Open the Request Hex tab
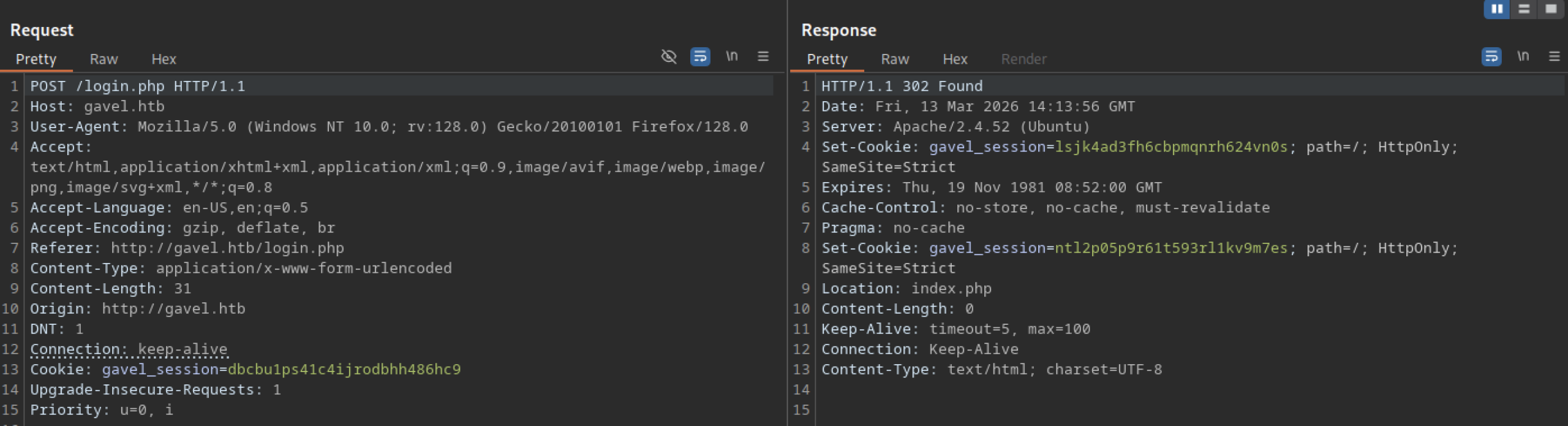This screenshot has width=1568, height=426. pyautogui.click(x=164, y=59)
